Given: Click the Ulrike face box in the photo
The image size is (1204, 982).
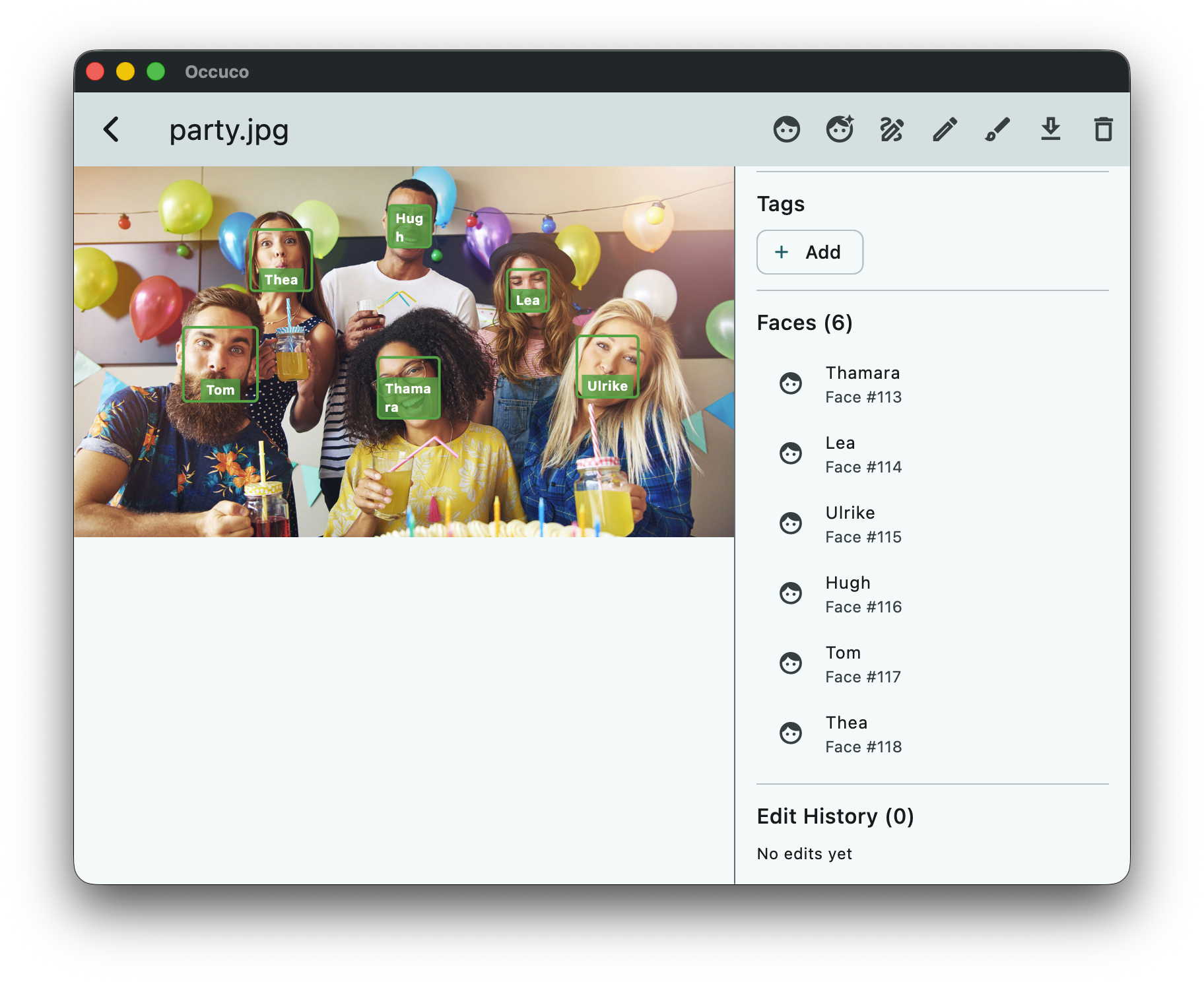Looking at the screenshot, I should point(607,366).
